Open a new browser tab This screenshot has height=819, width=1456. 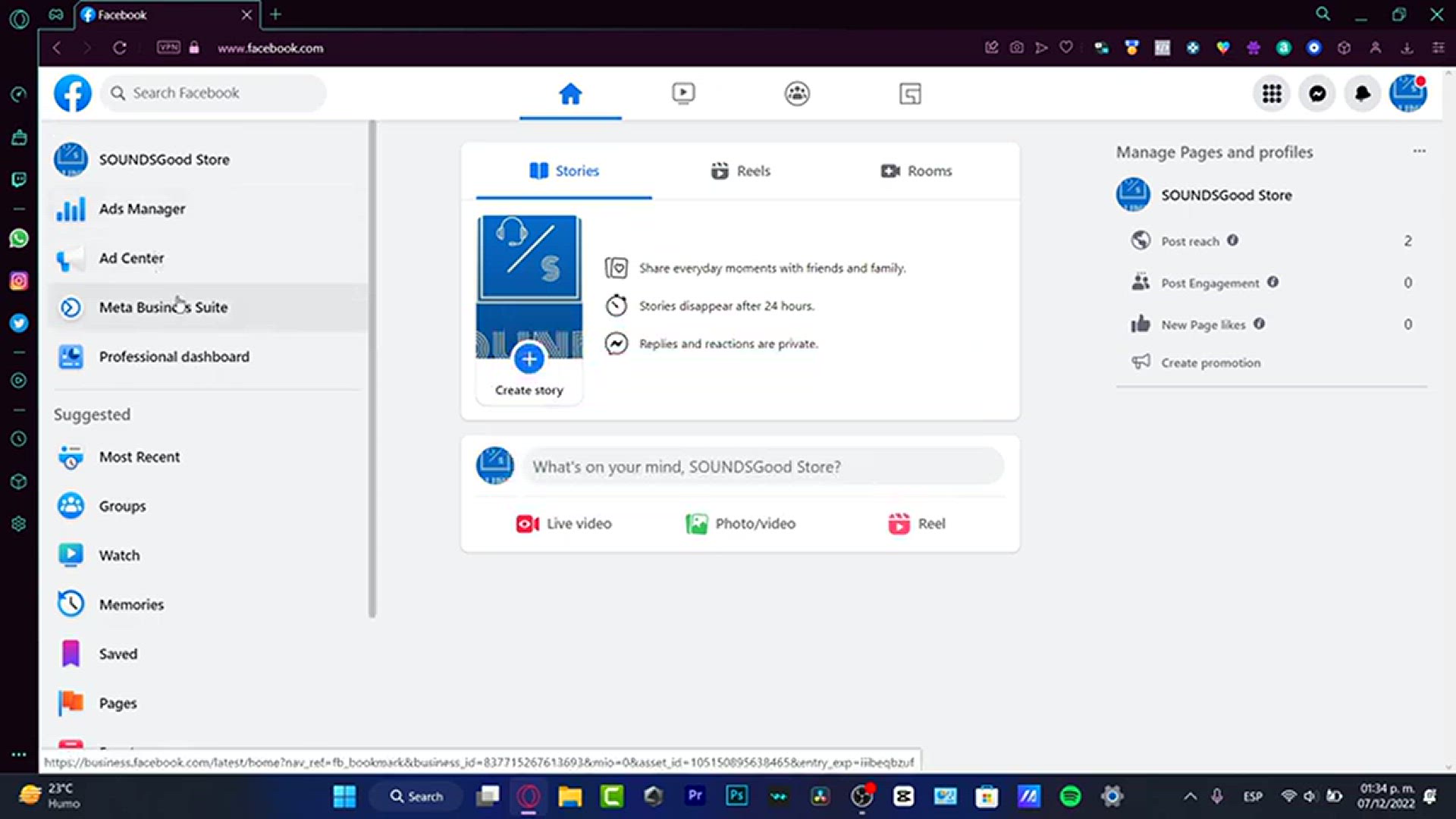tap(276, 14)
